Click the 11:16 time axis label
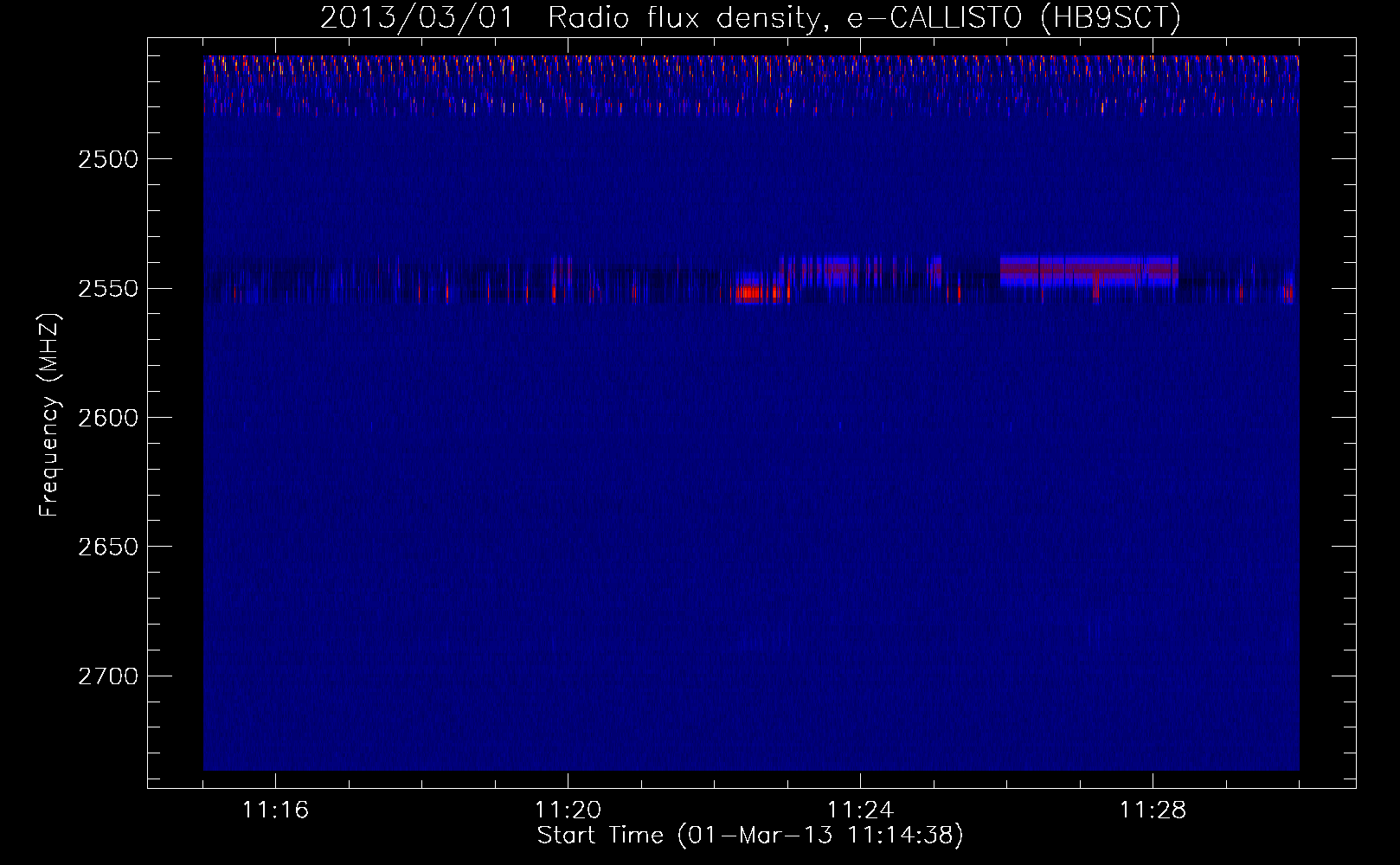 click(x=275, y=811)
